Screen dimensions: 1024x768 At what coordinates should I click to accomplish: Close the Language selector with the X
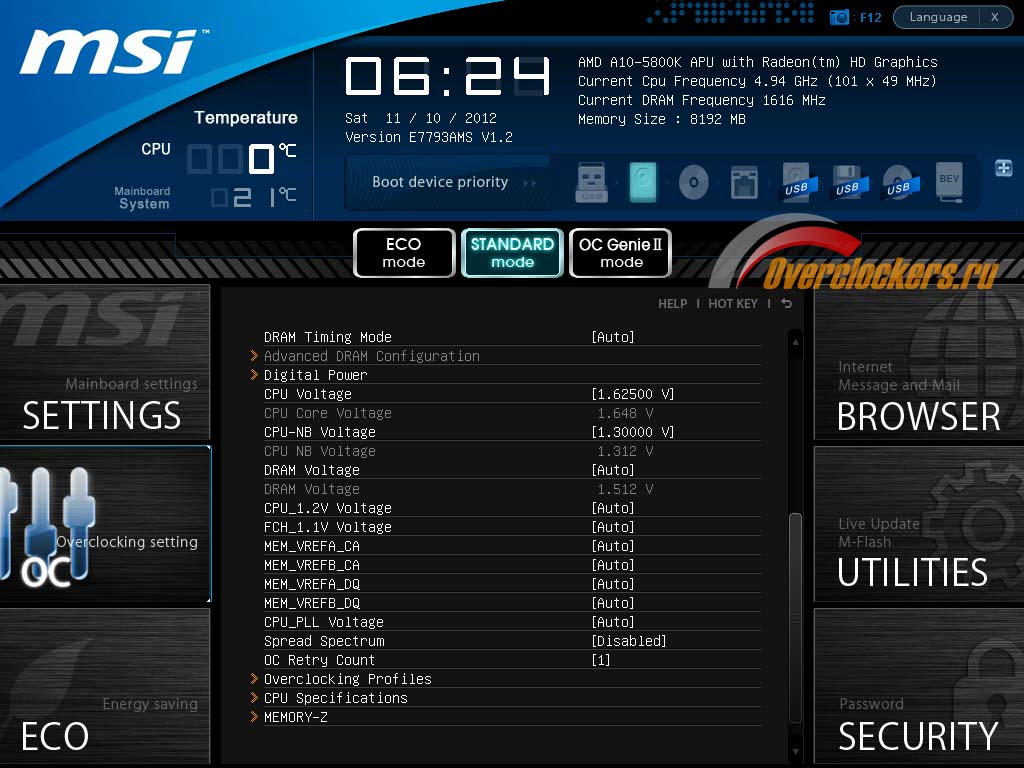click(x=995, y=17)
